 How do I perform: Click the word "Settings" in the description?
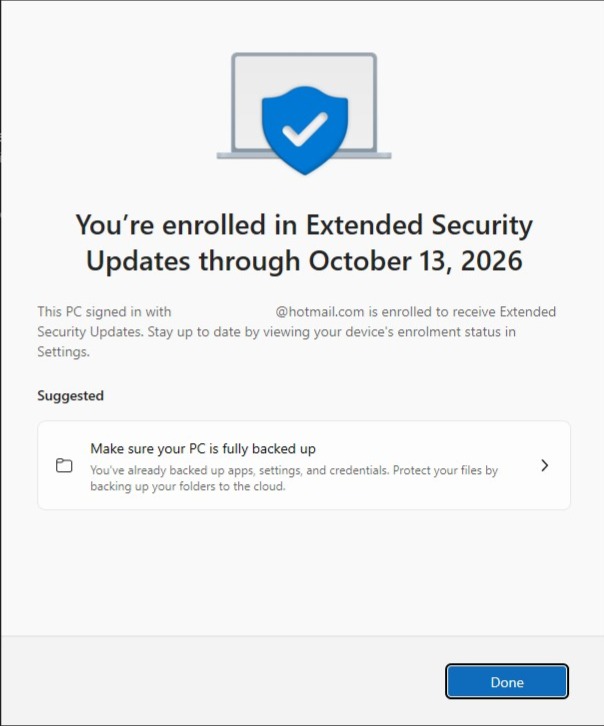pos(63,352)
